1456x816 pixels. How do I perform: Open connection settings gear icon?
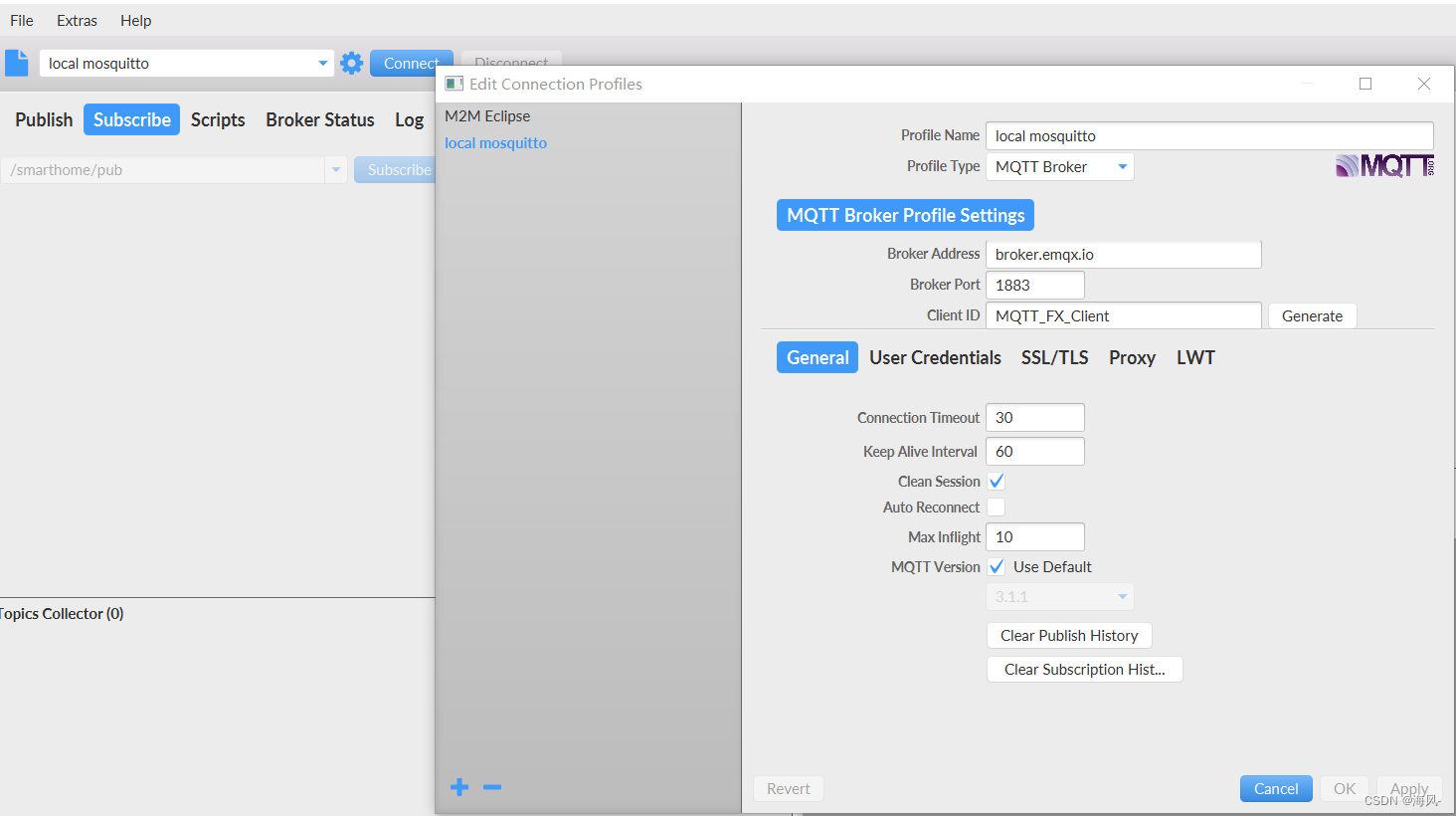point(351,63)
